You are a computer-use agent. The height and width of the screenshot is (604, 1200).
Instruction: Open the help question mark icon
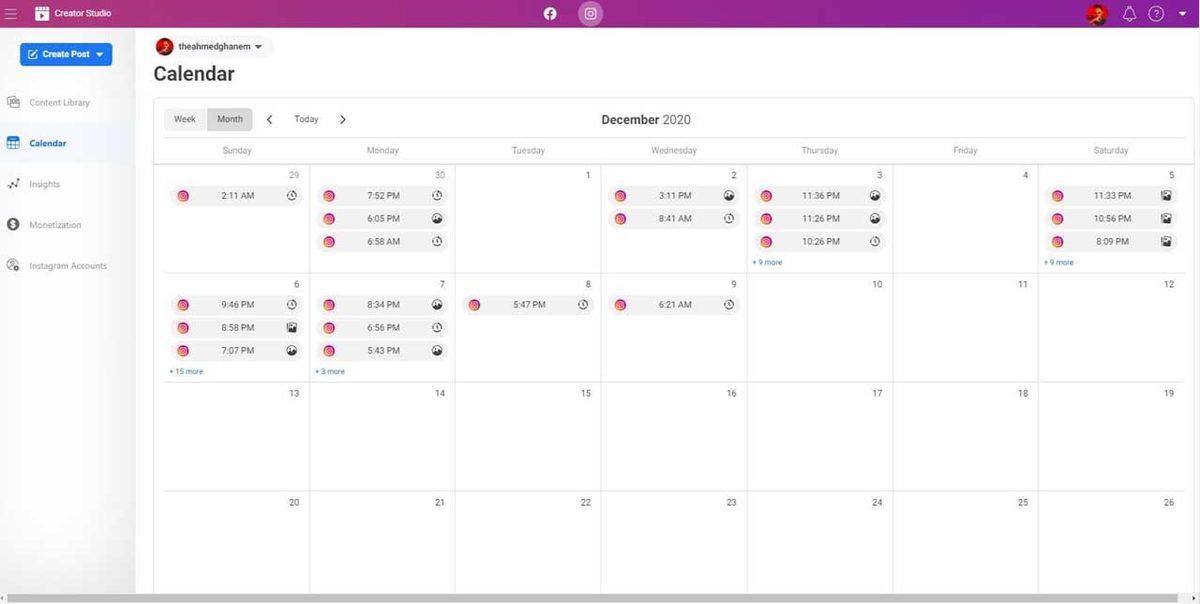click(1156, 14)
